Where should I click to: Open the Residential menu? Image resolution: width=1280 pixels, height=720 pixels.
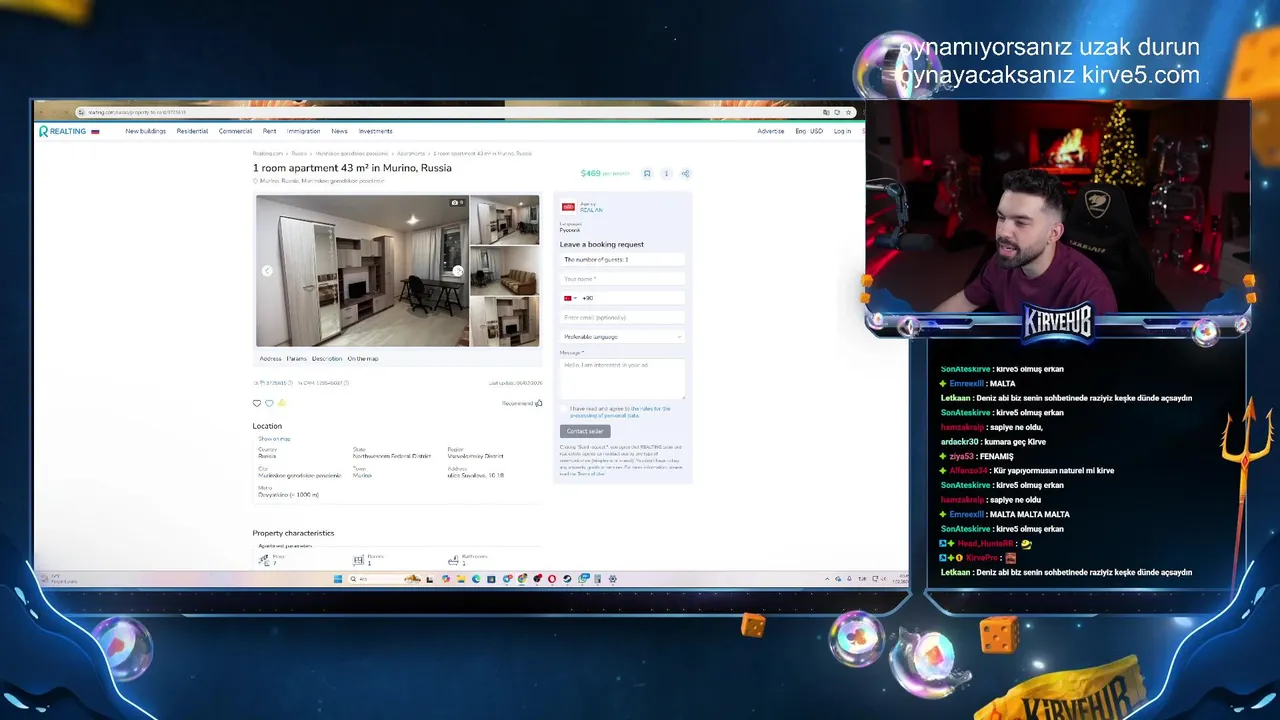tap(192, 131)
